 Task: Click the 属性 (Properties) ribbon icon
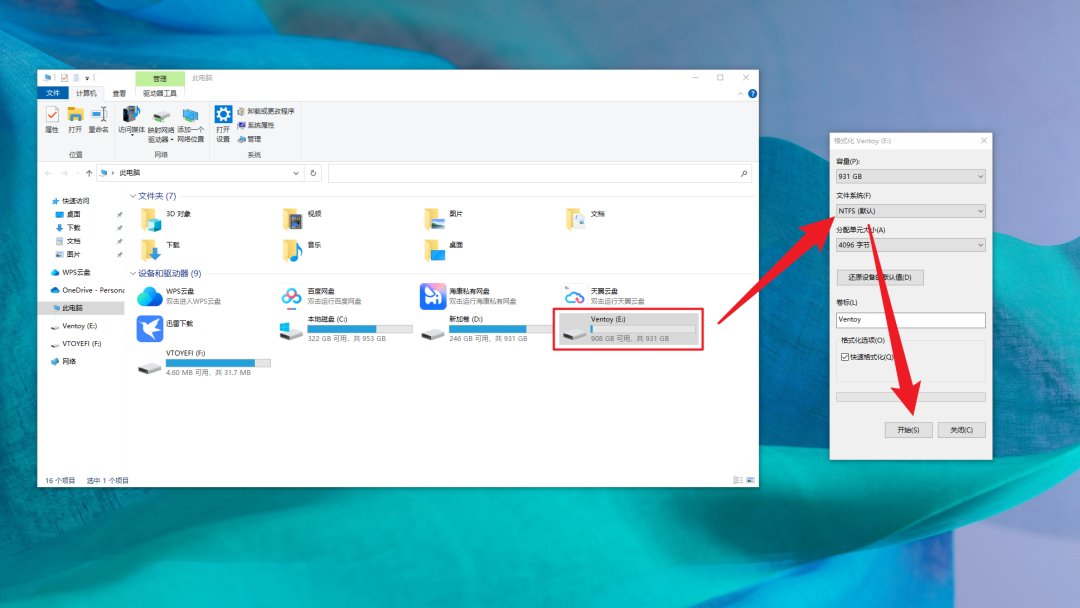[x=52, y=119]
